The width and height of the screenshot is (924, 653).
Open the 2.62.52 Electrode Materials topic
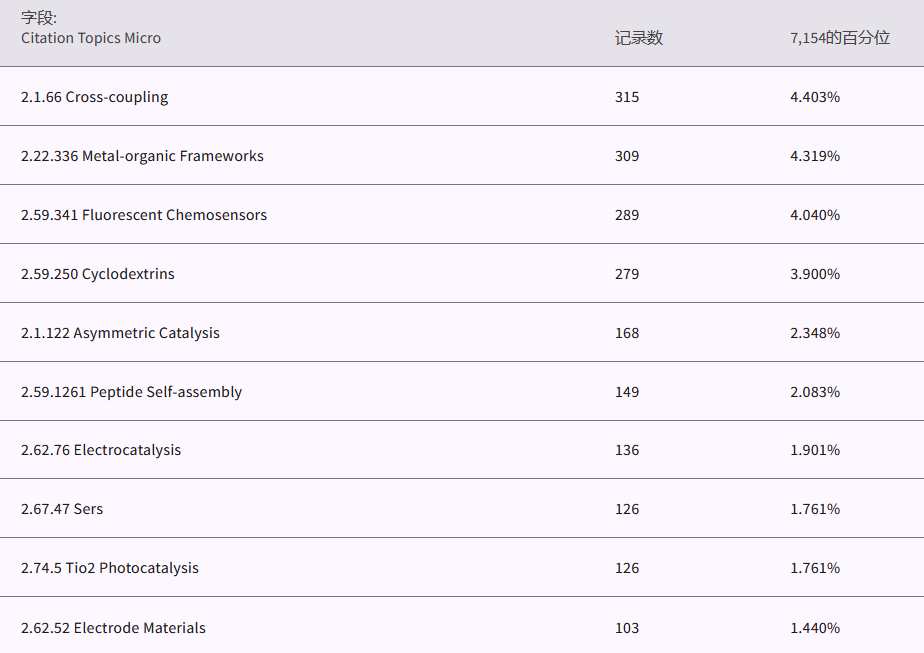tap(113, 628)
